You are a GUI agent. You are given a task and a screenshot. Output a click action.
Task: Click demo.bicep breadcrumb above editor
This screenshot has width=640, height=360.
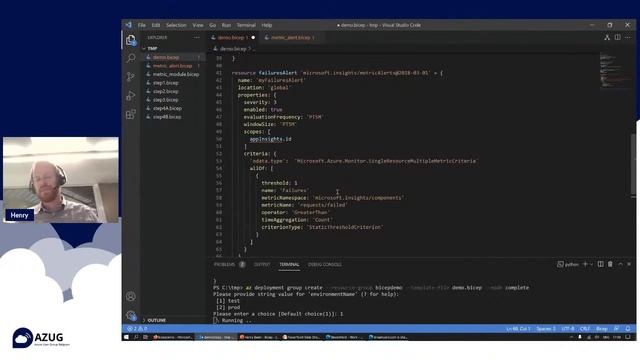(x=233, y=49)
